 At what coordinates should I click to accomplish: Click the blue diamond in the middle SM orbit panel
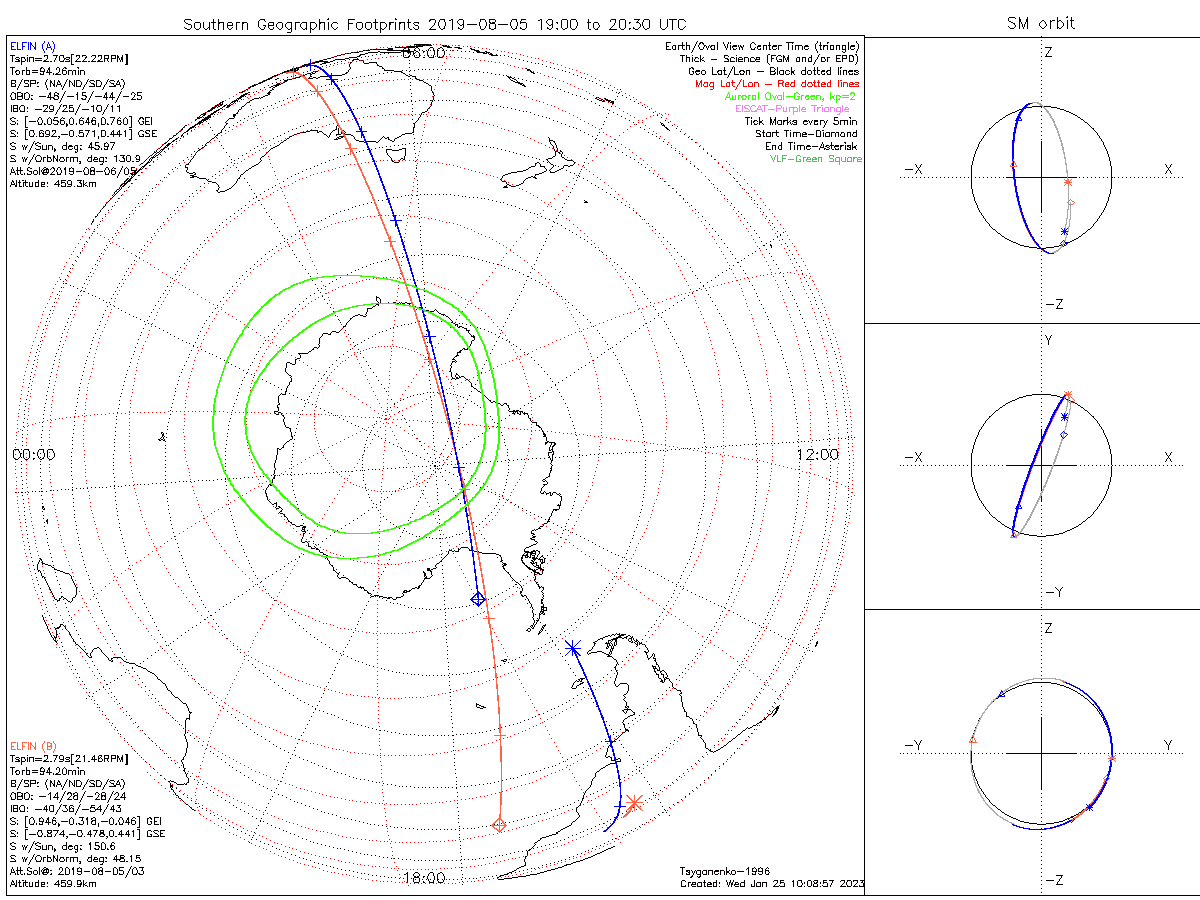click(1065, 436)
